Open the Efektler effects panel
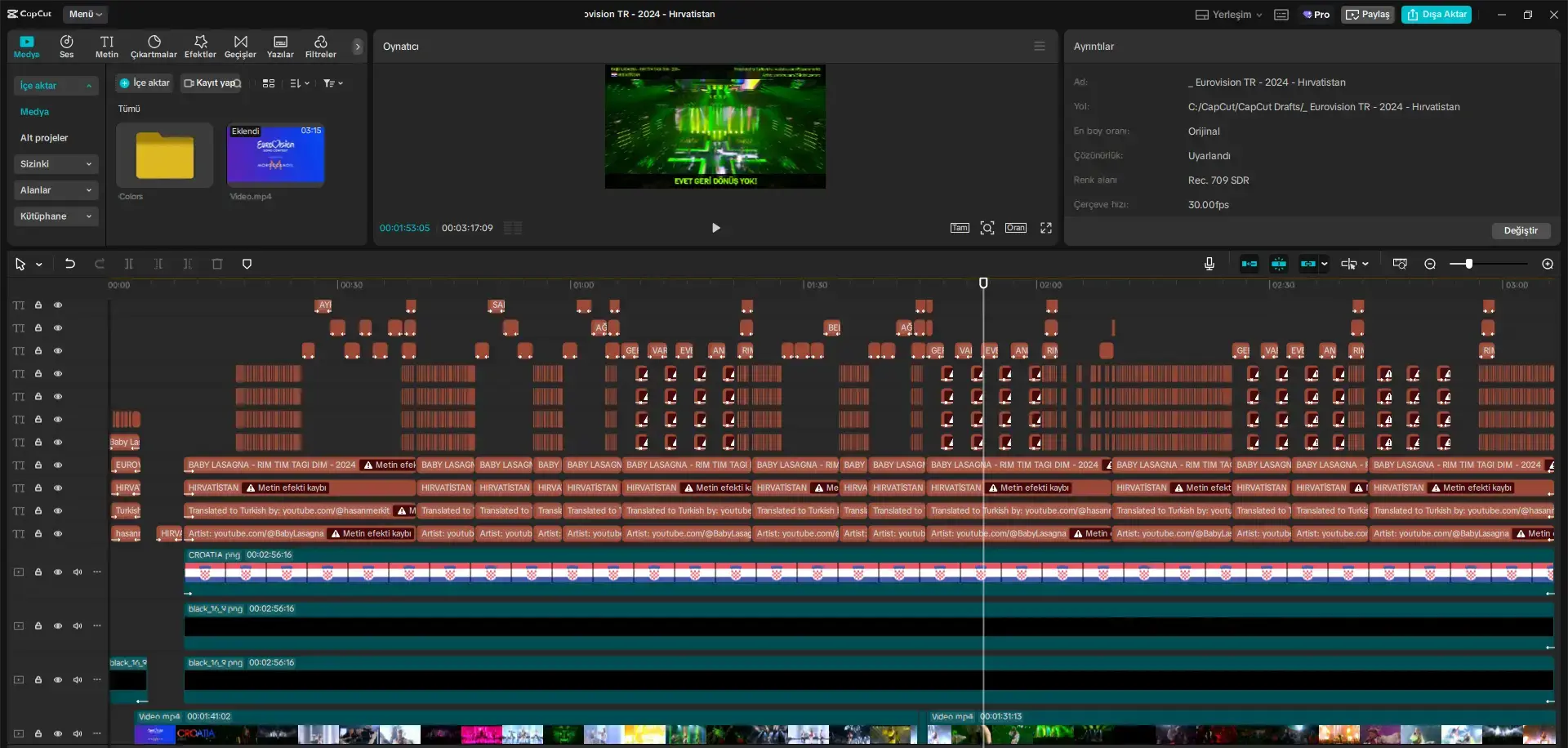1568x748 pixels. point(200,47)
